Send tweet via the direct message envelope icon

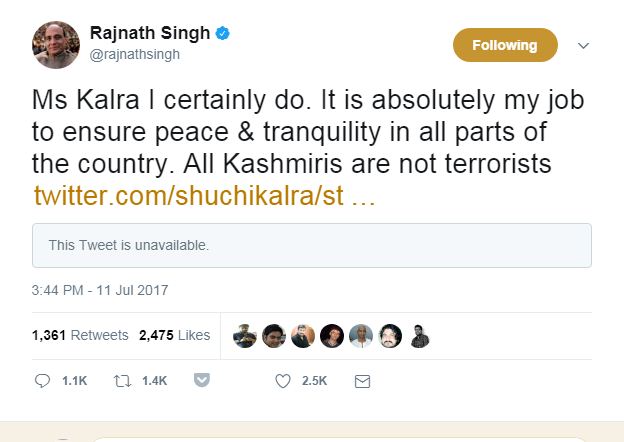point(362,381)
